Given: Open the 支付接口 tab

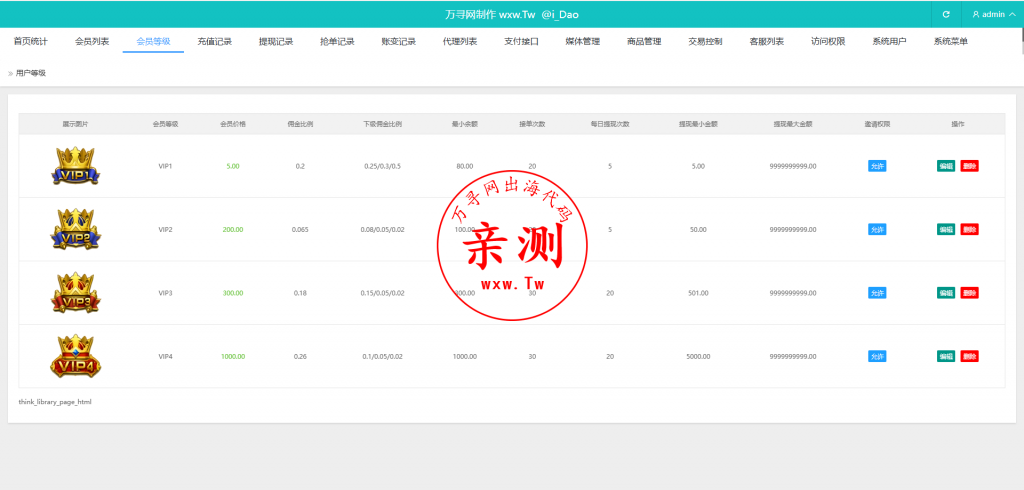Looking at the screenshot, I should (521, 42).
